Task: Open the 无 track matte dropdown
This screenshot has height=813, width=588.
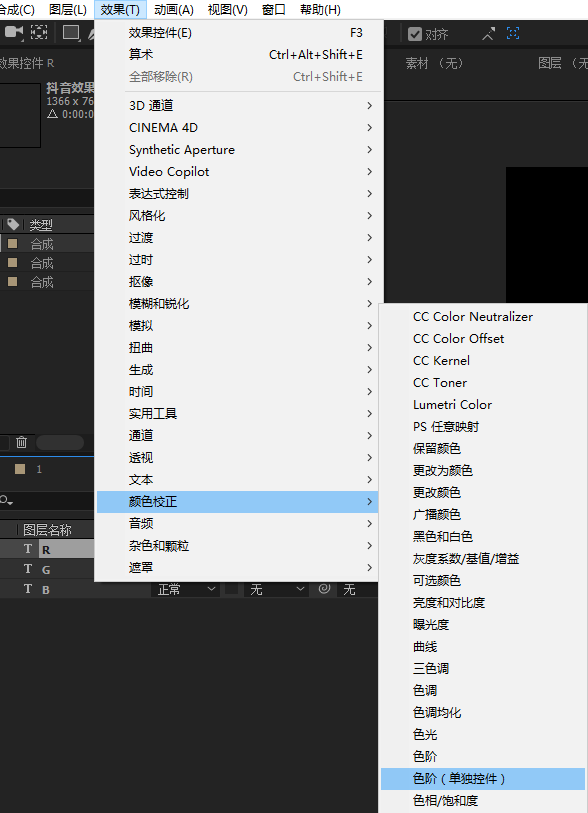Action: coord(277,590)
